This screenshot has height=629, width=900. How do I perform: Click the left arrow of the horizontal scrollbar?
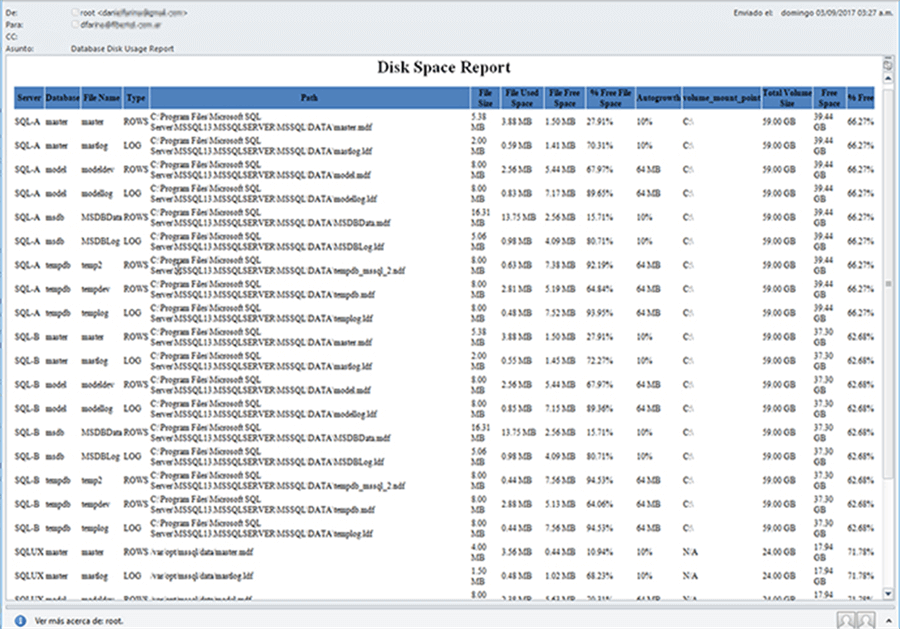6,607
